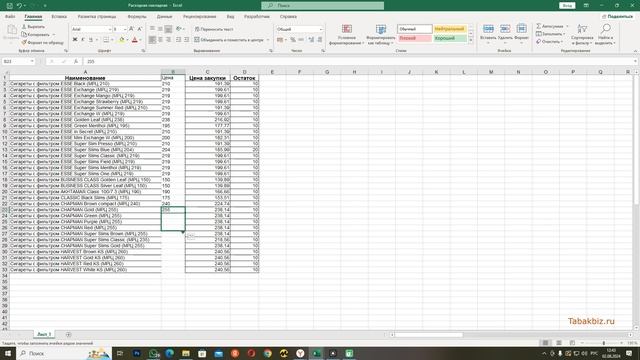Open Excel from the Windows taskbar
Image resolution: width=640 pixels, height=360 pixels.
coord(317,353)
